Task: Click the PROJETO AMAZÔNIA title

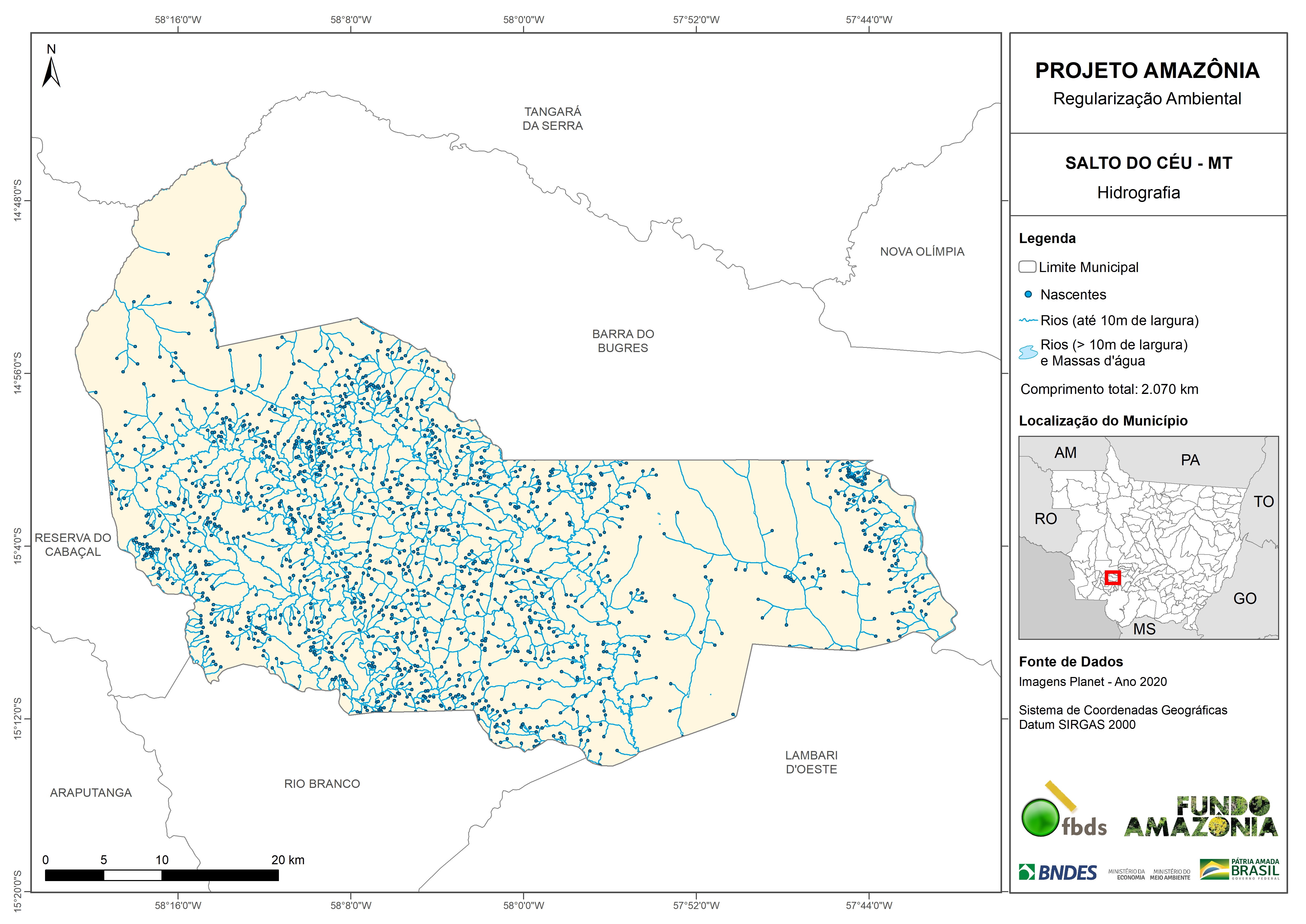Action: 1147,71
